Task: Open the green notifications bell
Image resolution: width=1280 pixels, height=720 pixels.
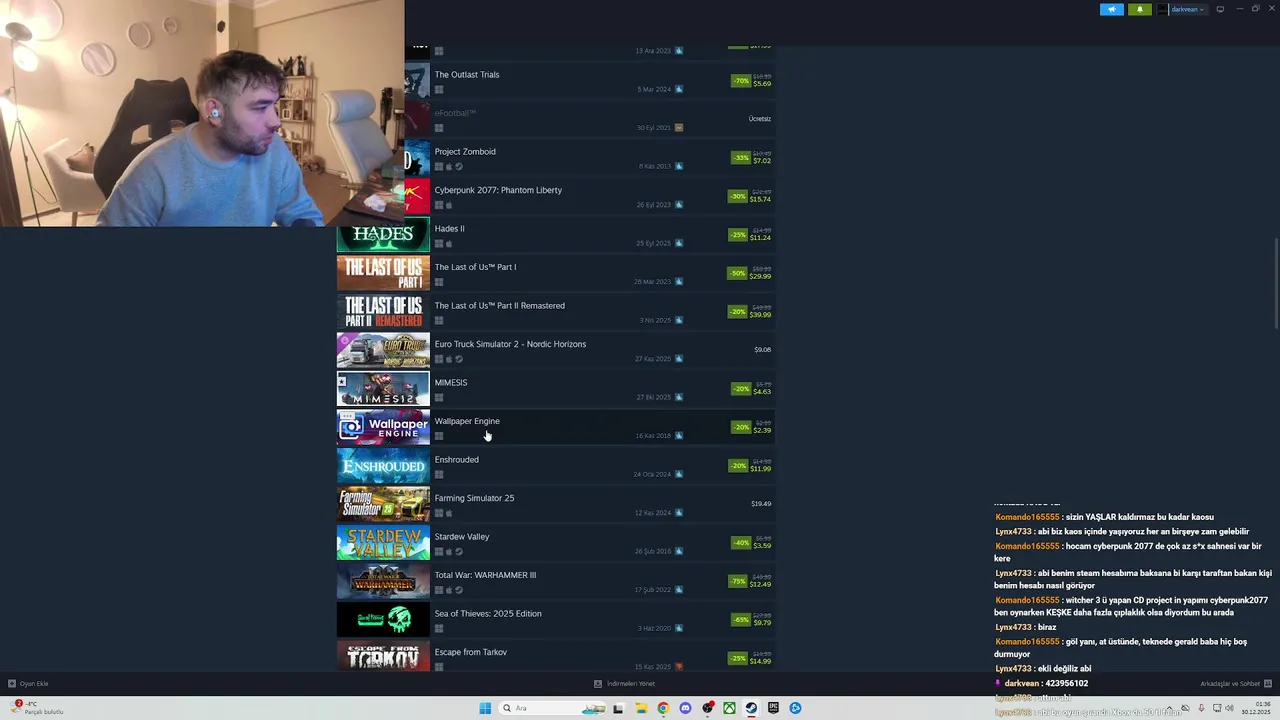Action: tap(1140, 9)
